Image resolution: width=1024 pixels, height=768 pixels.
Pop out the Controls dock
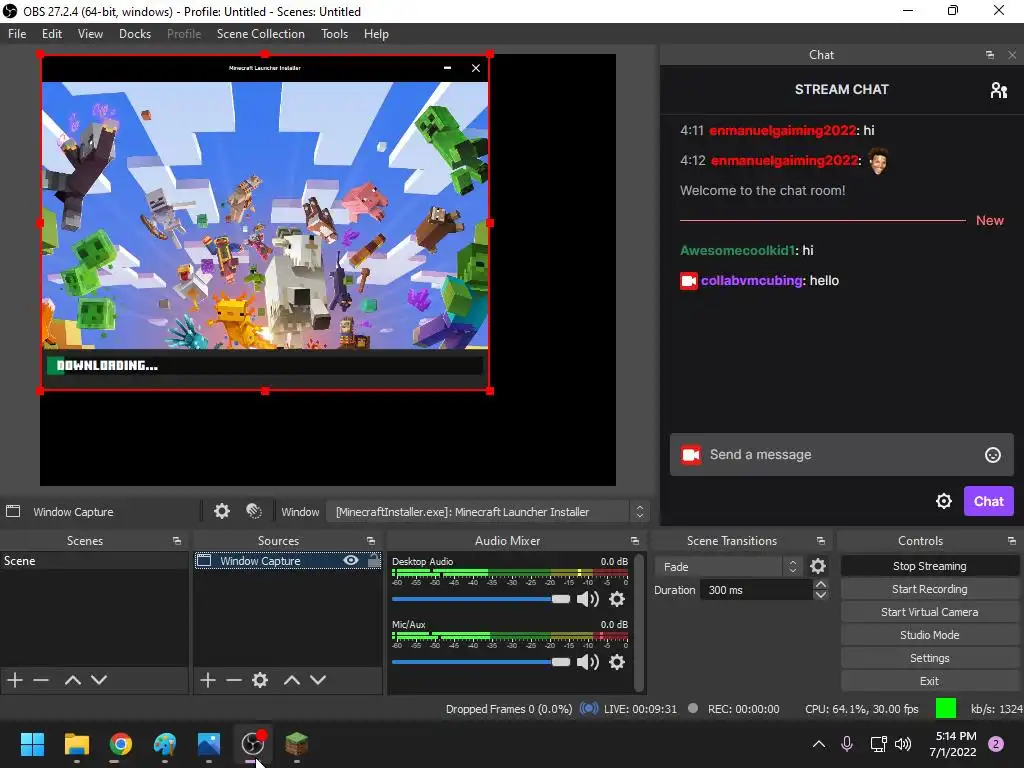click(x=1012, y=541)
